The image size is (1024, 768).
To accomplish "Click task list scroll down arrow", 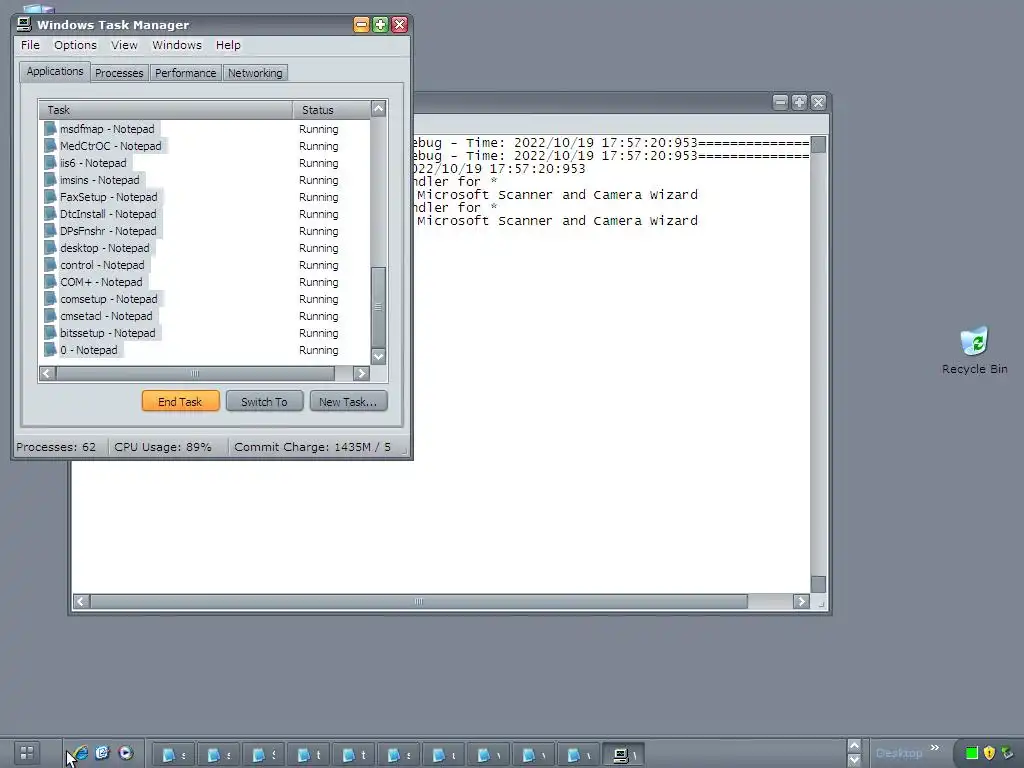I will click(x=378, y=357).
